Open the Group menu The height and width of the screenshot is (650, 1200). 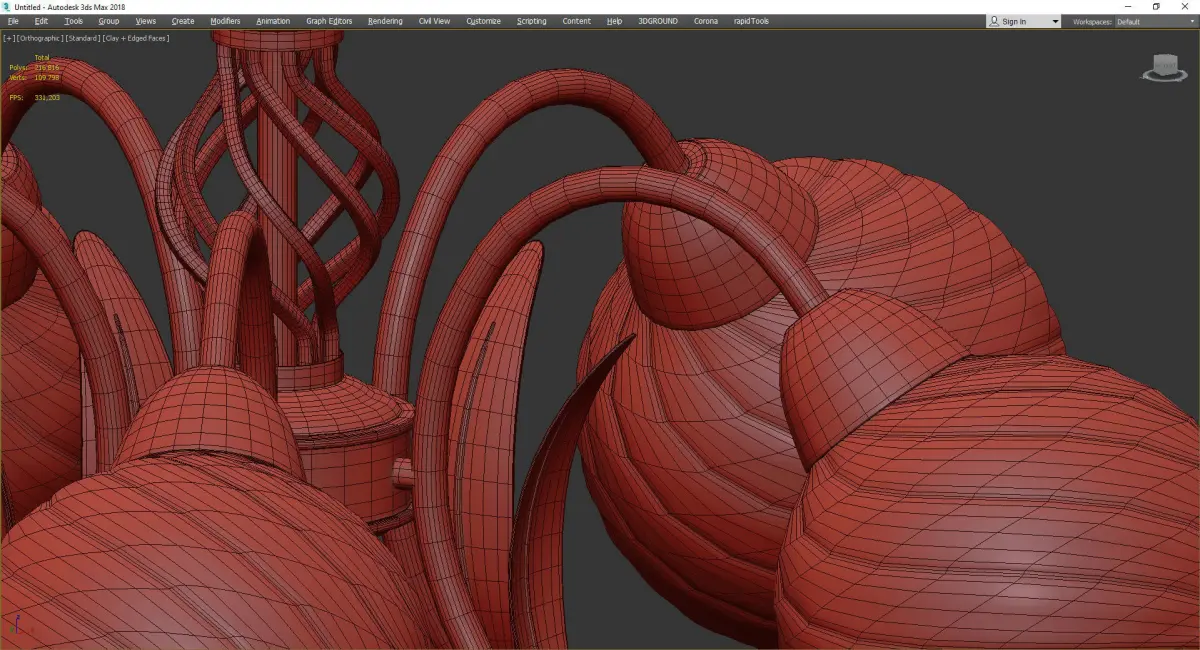pos(108,21)
